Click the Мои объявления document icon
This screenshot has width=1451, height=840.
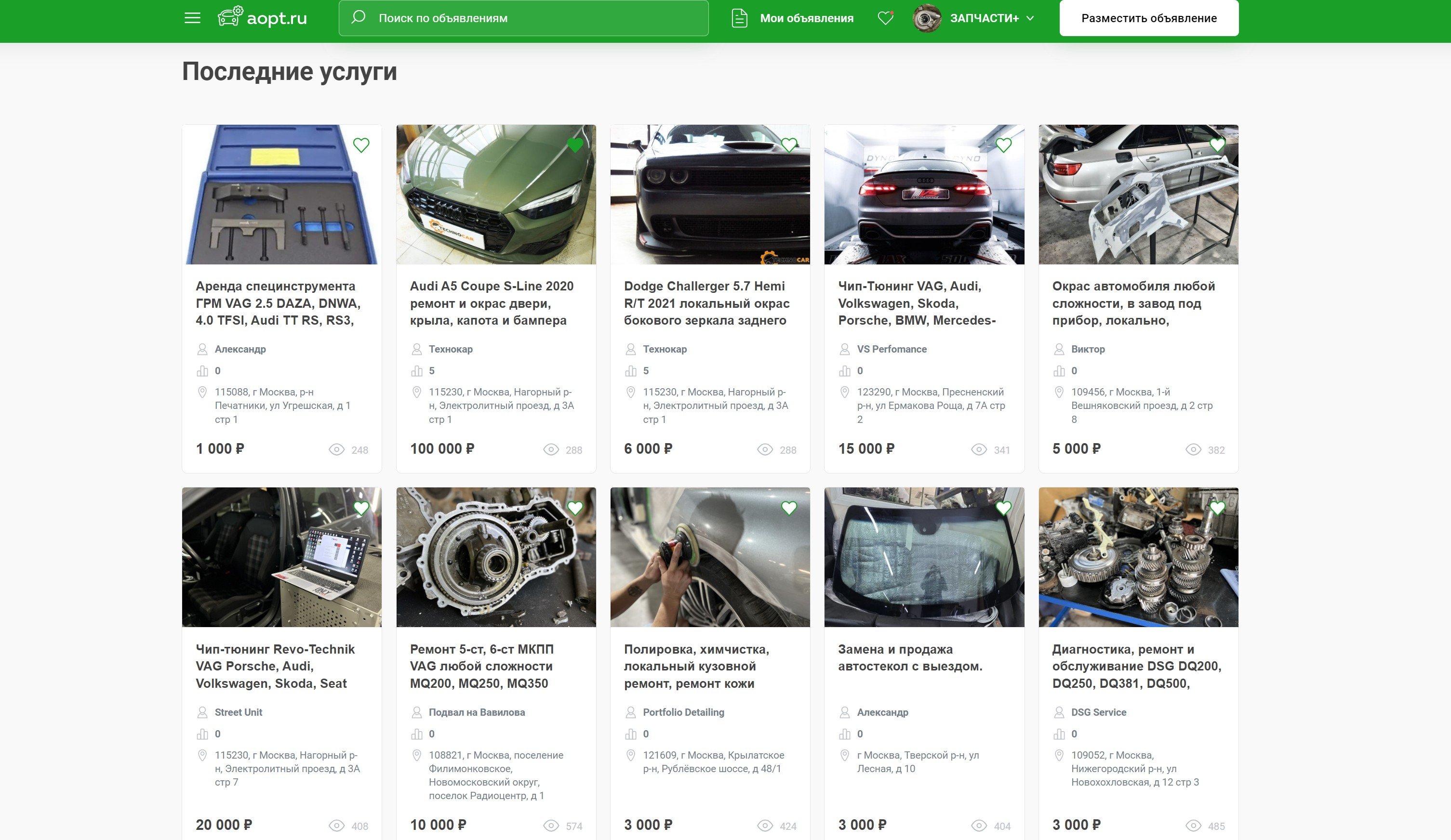click(739, 18)
